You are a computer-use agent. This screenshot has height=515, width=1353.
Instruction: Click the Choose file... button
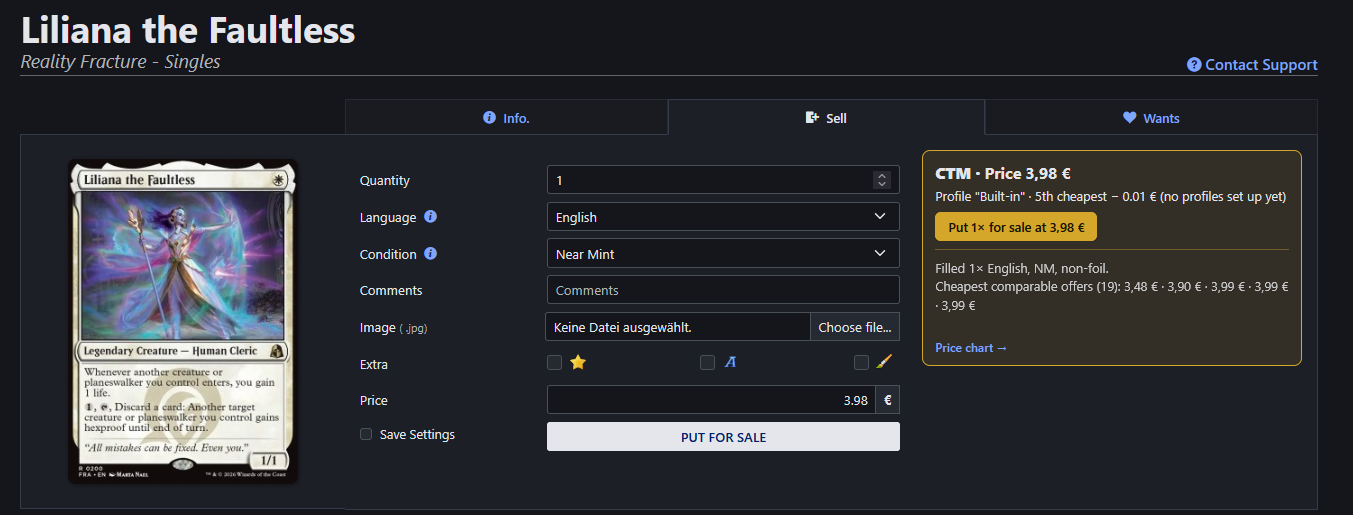(x=855, y=327)
